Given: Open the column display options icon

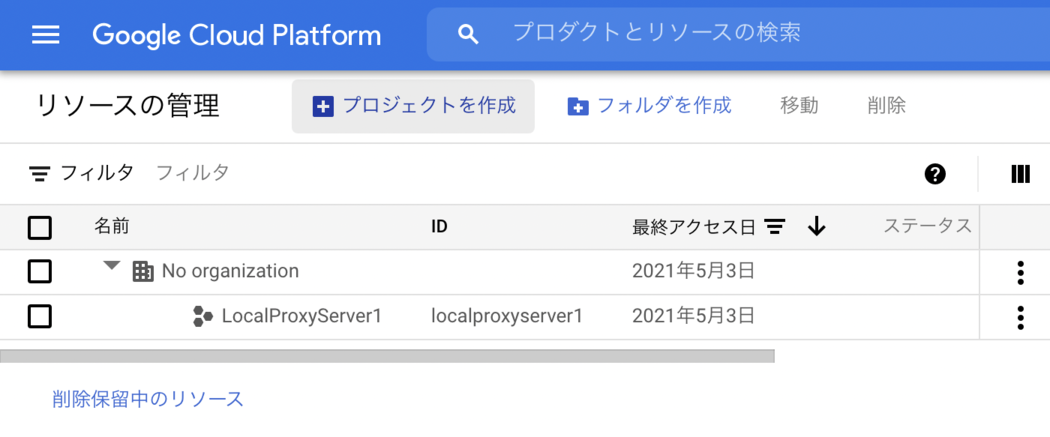Looking at the screenshot, I should click(x=1020, y=174).
